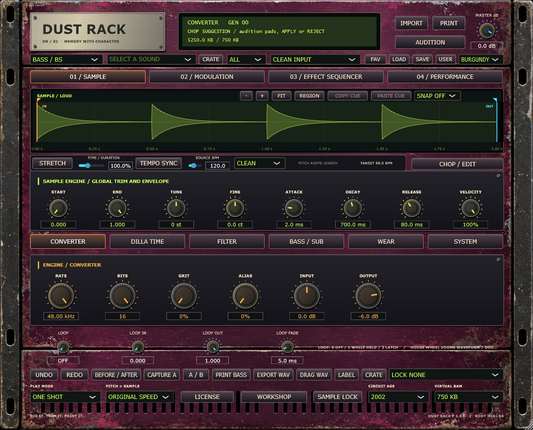Image resolution: width=533 pixels, height=430 pixels.
Task: Toggle TEMPO SYNC
Action: [x=158, y=164]
